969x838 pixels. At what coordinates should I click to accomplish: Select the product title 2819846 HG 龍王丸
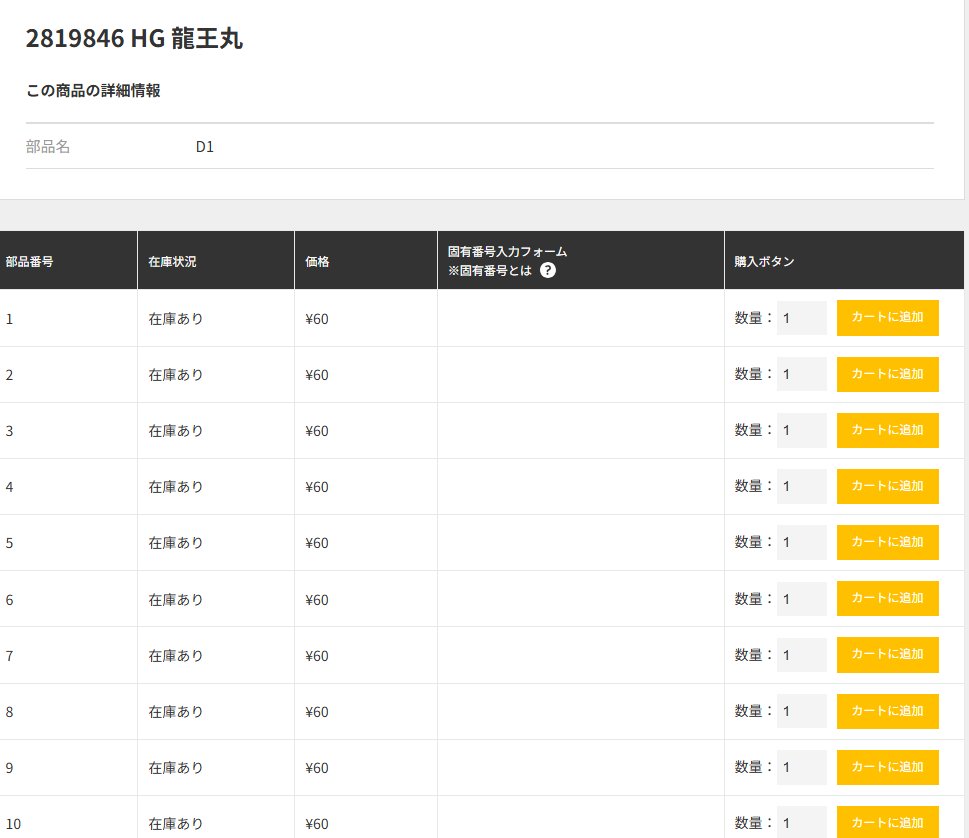click(x=134, y=38)
